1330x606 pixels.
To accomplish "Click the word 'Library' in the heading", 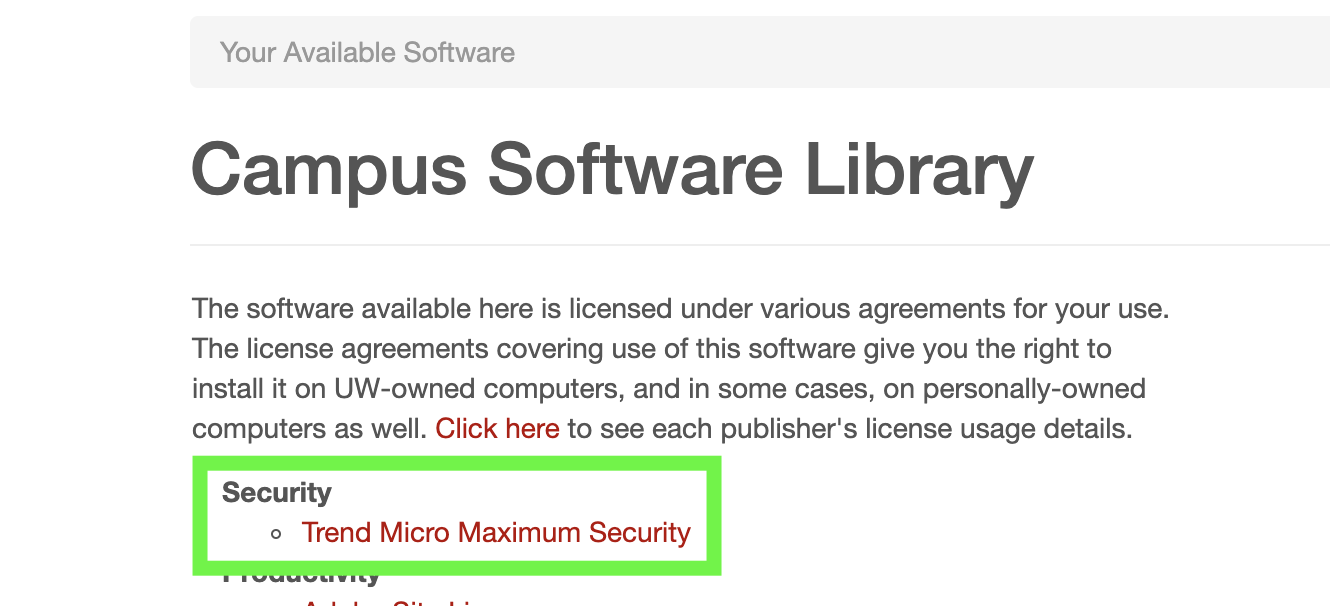I will [x=918, y=168].
